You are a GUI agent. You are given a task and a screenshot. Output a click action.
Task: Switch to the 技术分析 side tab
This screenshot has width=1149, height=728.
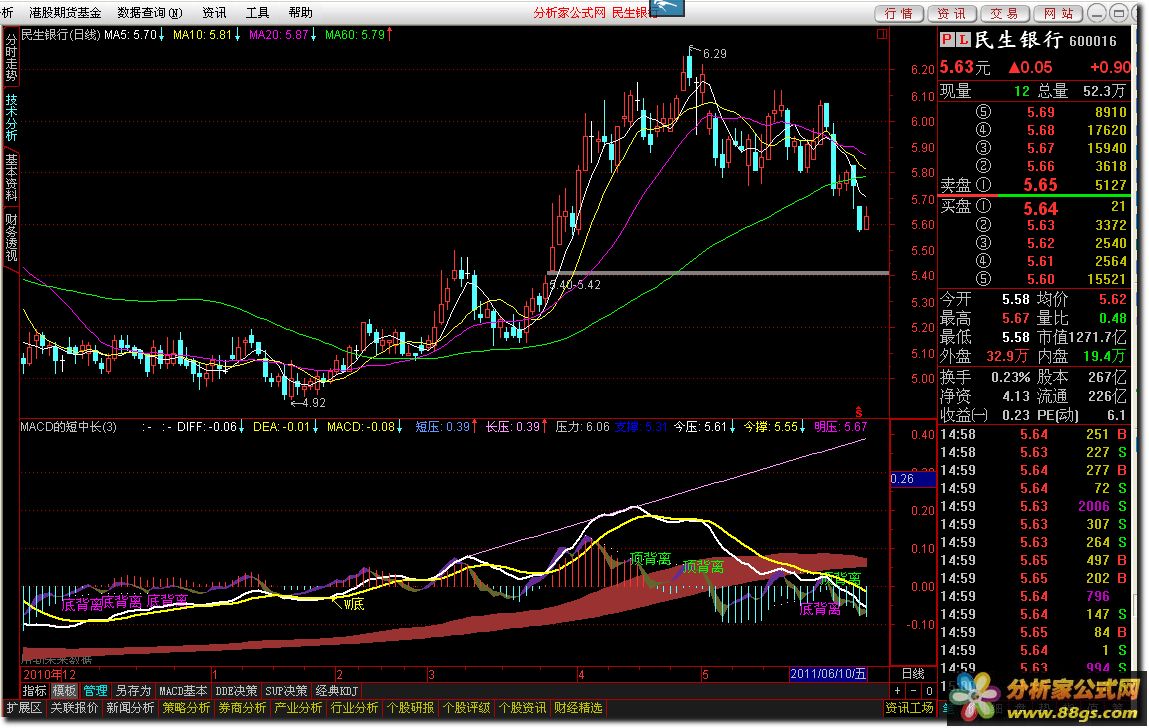pos(11,117)
